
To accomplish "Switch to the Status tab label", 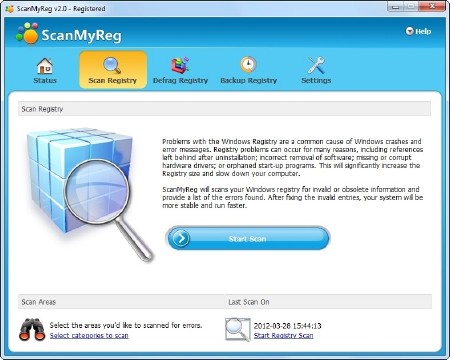I will (x=45, y=80).
